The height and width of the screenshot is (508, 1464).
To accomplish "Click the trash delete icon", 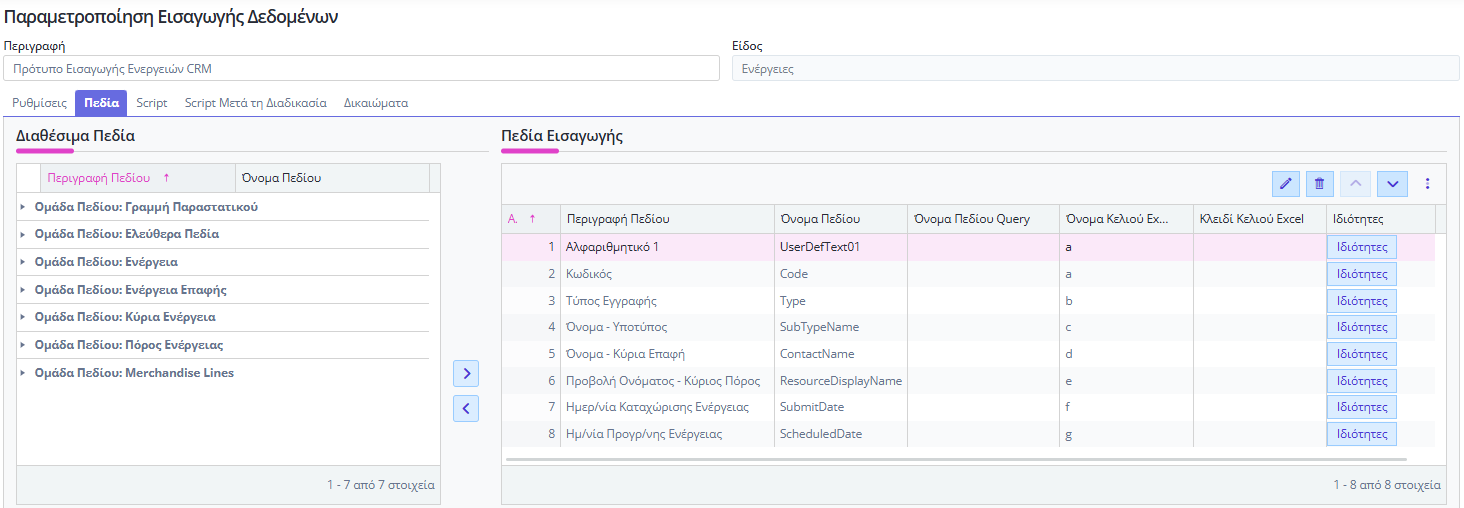I will 1319,184.
